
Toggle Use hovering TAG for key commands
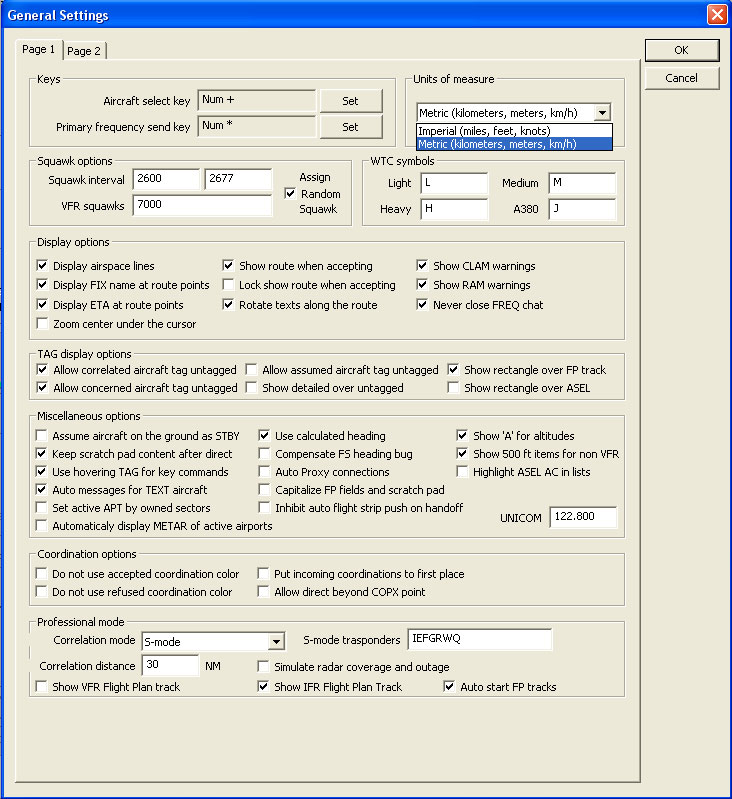(41, 471)
